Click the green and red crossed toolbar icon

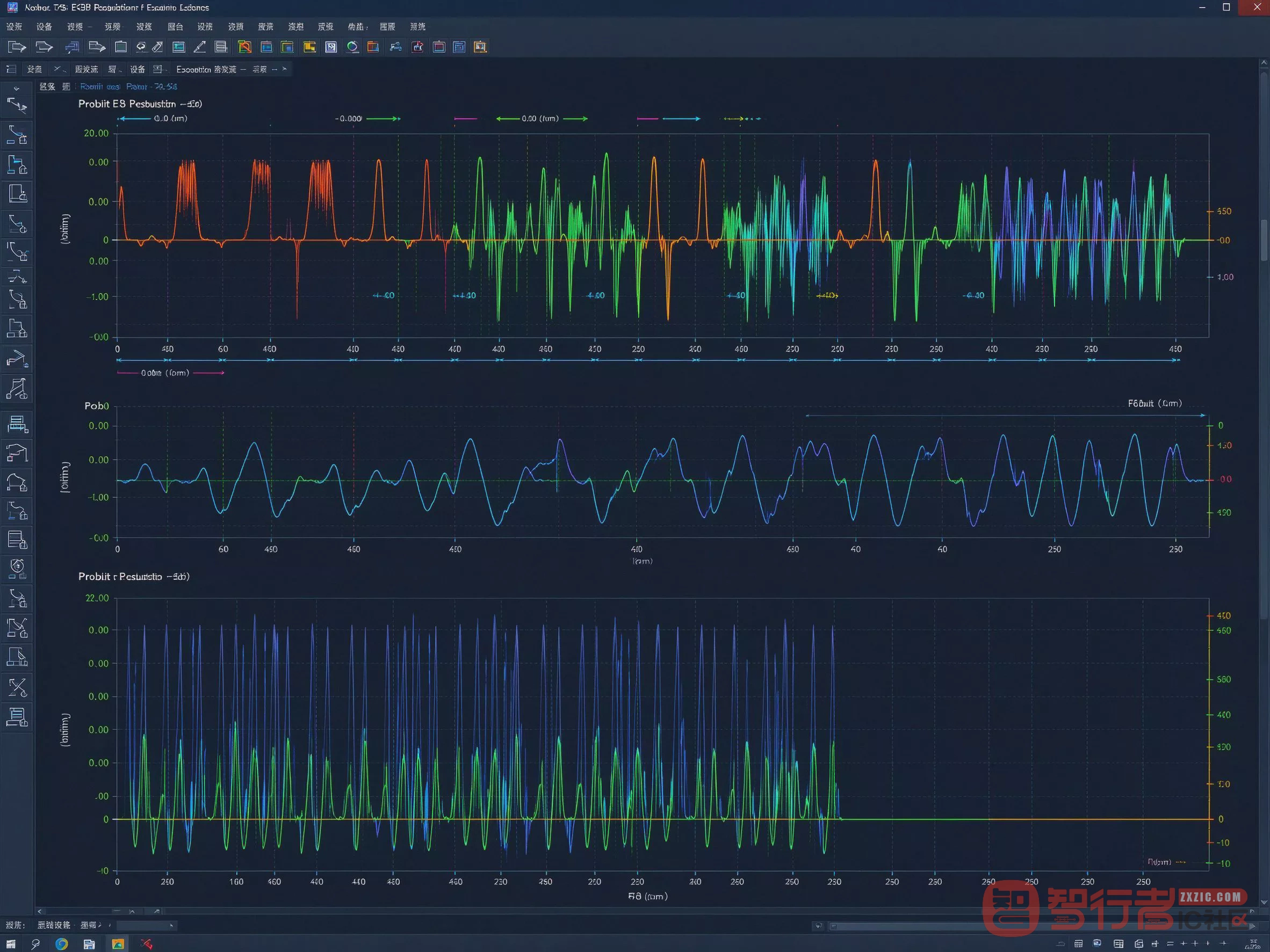click(244, 47)
